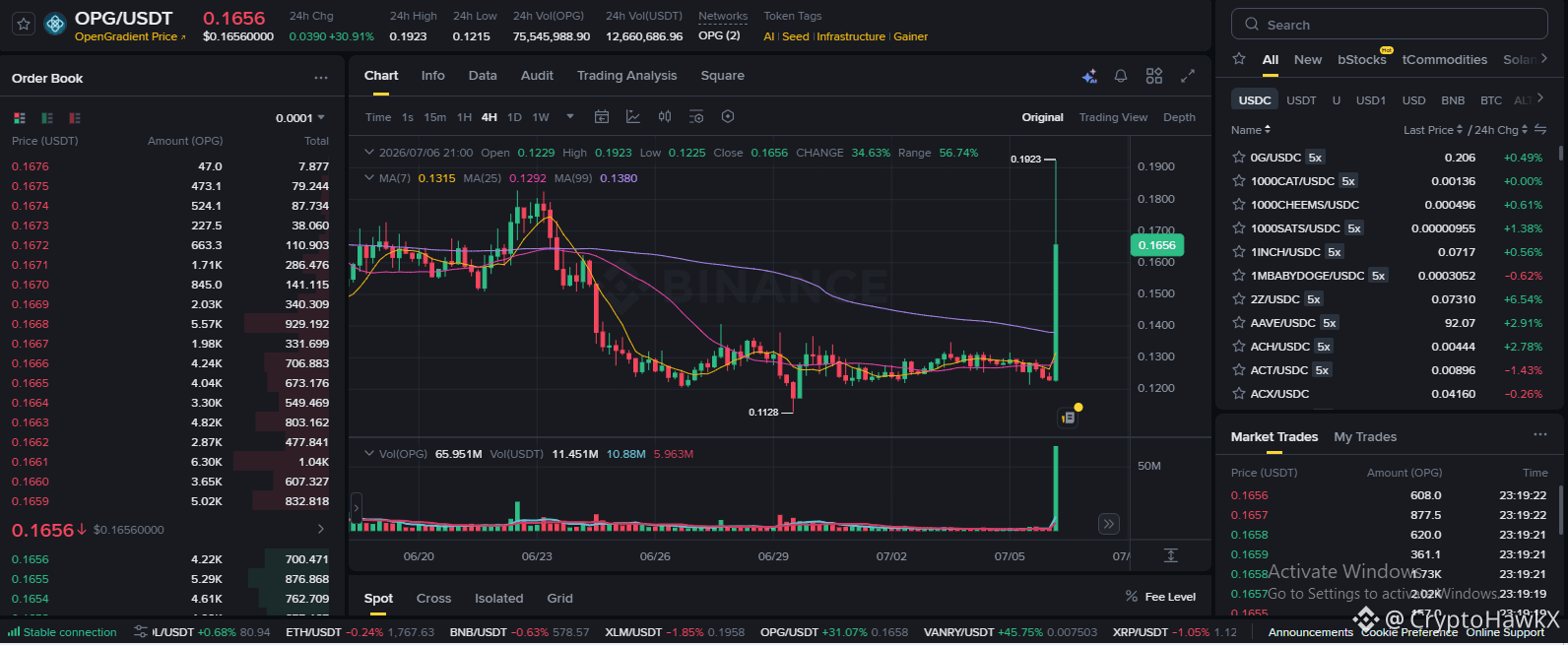Jump to latest candle double arrow
The width and height of the screenshot is (1568, 645).
[1109, 524]
